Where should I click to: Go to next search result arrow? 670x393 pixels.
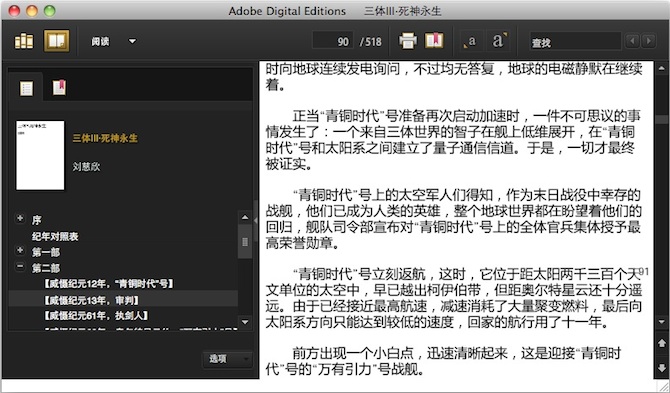(x=648, y=41)
